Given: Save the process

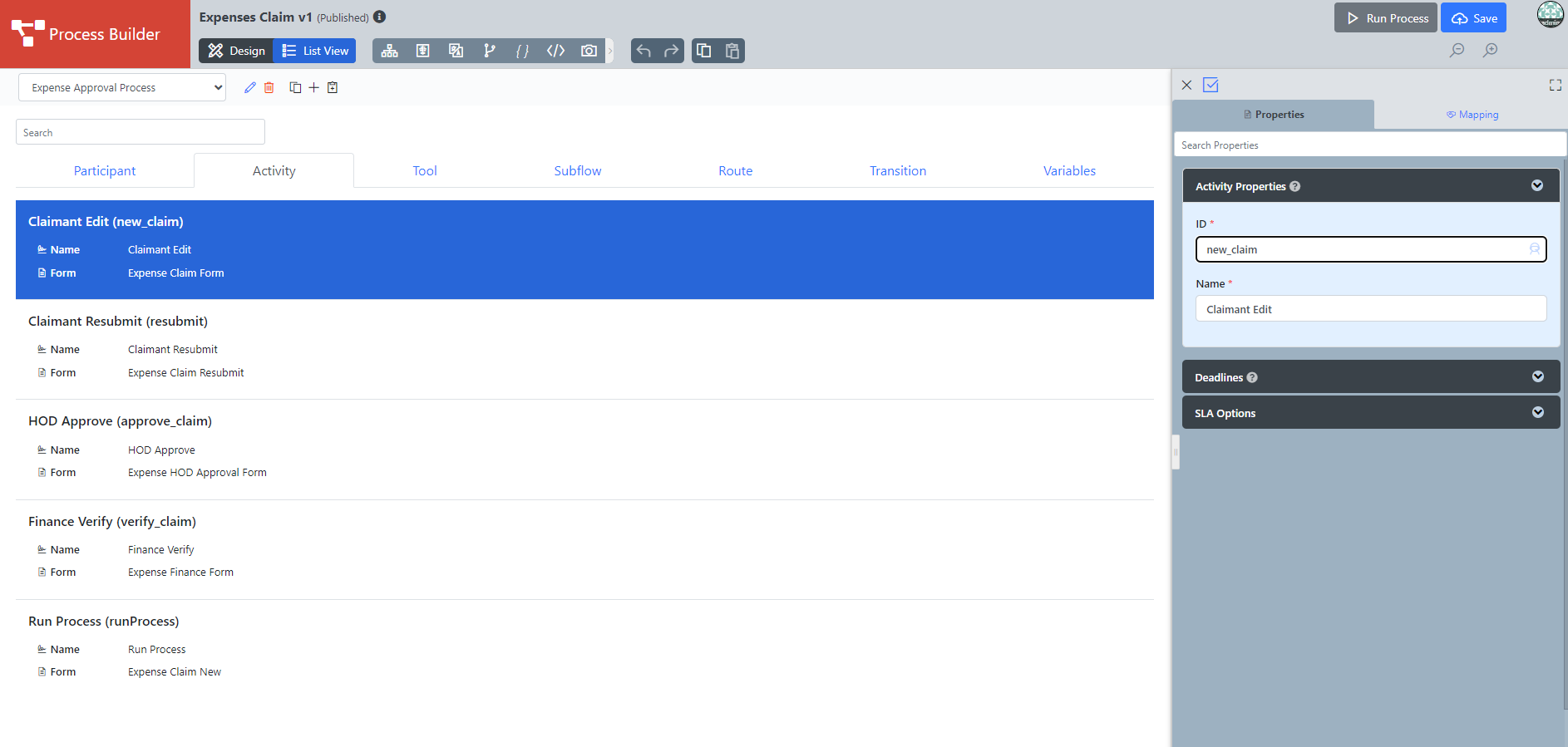Looking at the screenshot, I should coord(1474,18).
